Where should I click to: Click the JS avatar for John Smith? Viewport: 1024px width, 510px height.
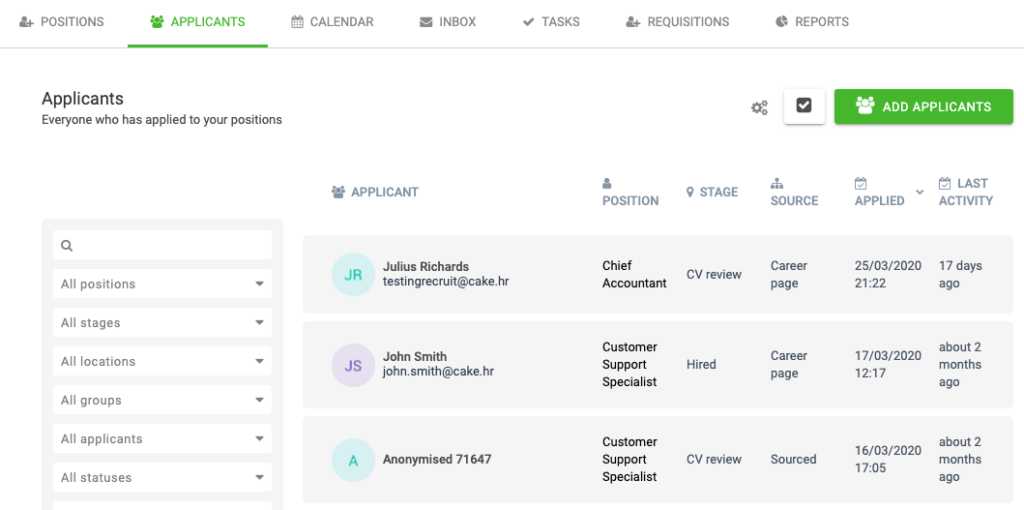coord(353,366)
